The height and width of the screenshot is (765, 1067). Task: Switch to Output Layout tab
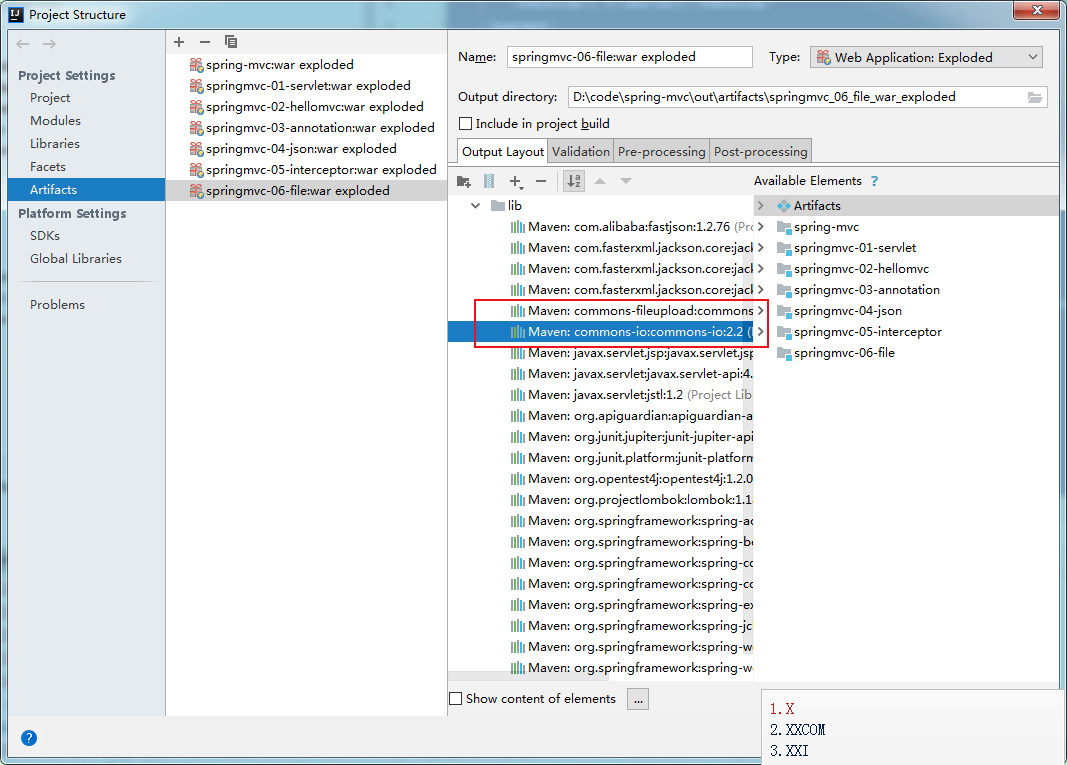coord(503,152)
